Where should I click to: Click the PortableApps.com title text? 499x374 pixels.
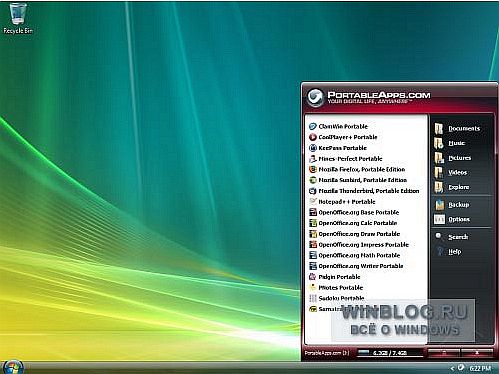click(x=379, y=95)
